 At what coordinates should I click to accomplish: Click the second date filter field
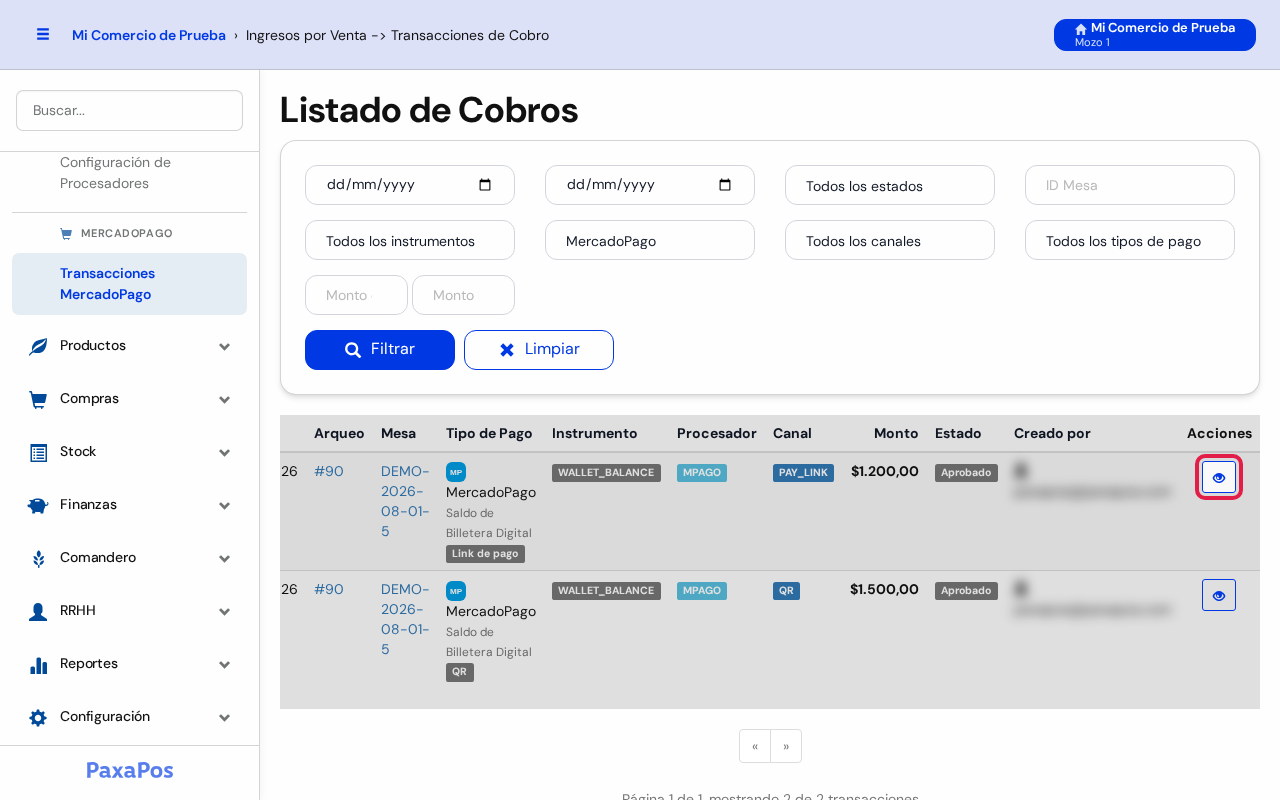[x=650, y=185]
